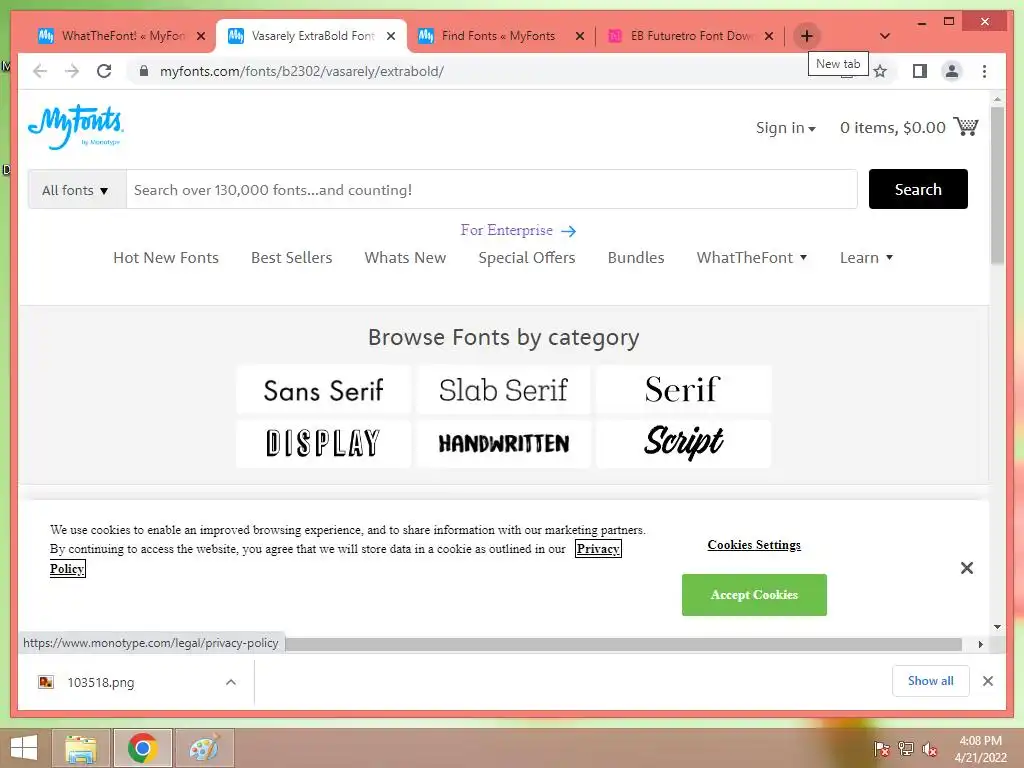
Task: Open the Privacy Policy link
Action: pyautogui.click(x=598, y=549)
